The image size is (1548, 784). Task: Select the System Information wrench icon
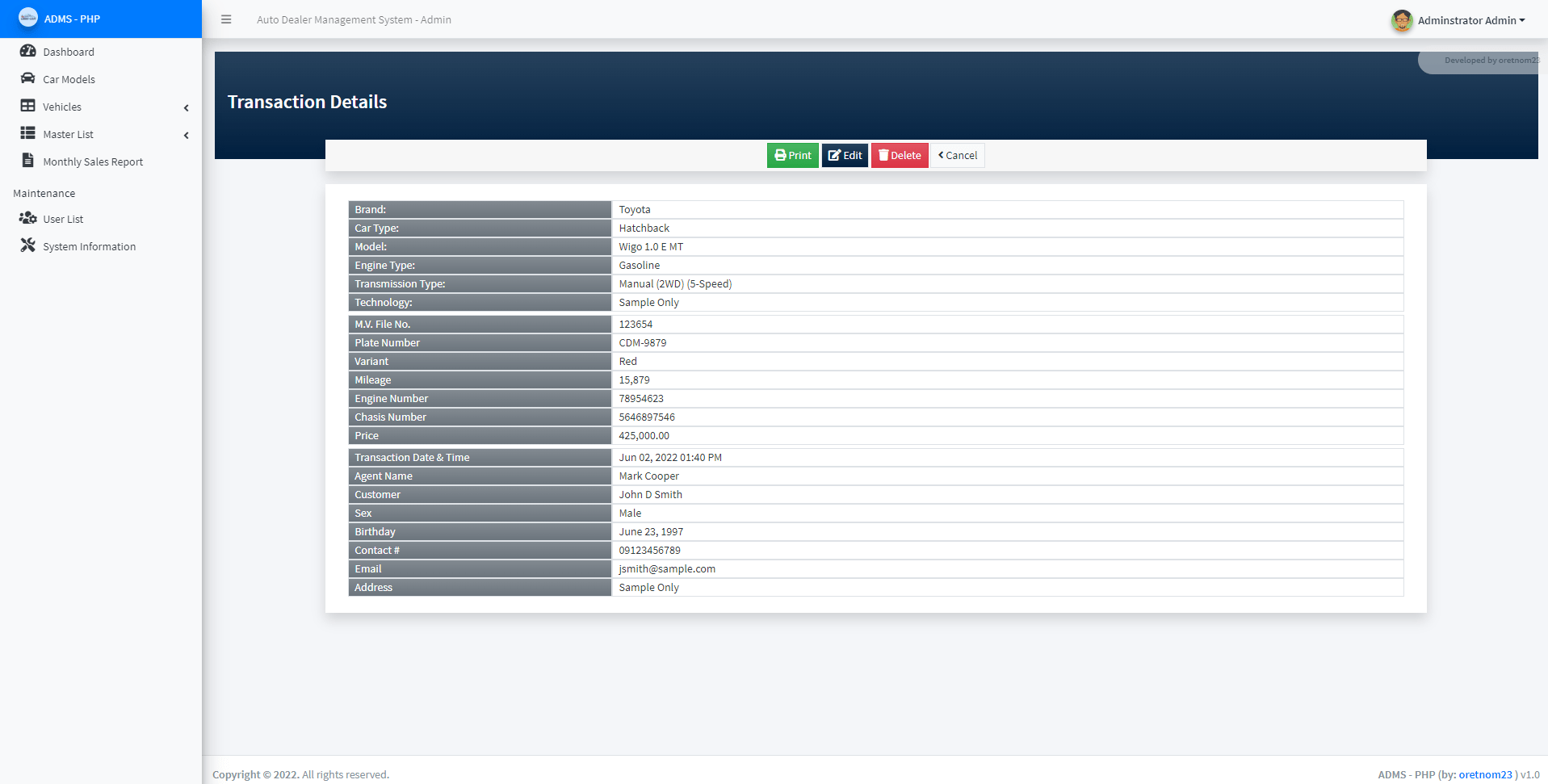click(27, 245)
